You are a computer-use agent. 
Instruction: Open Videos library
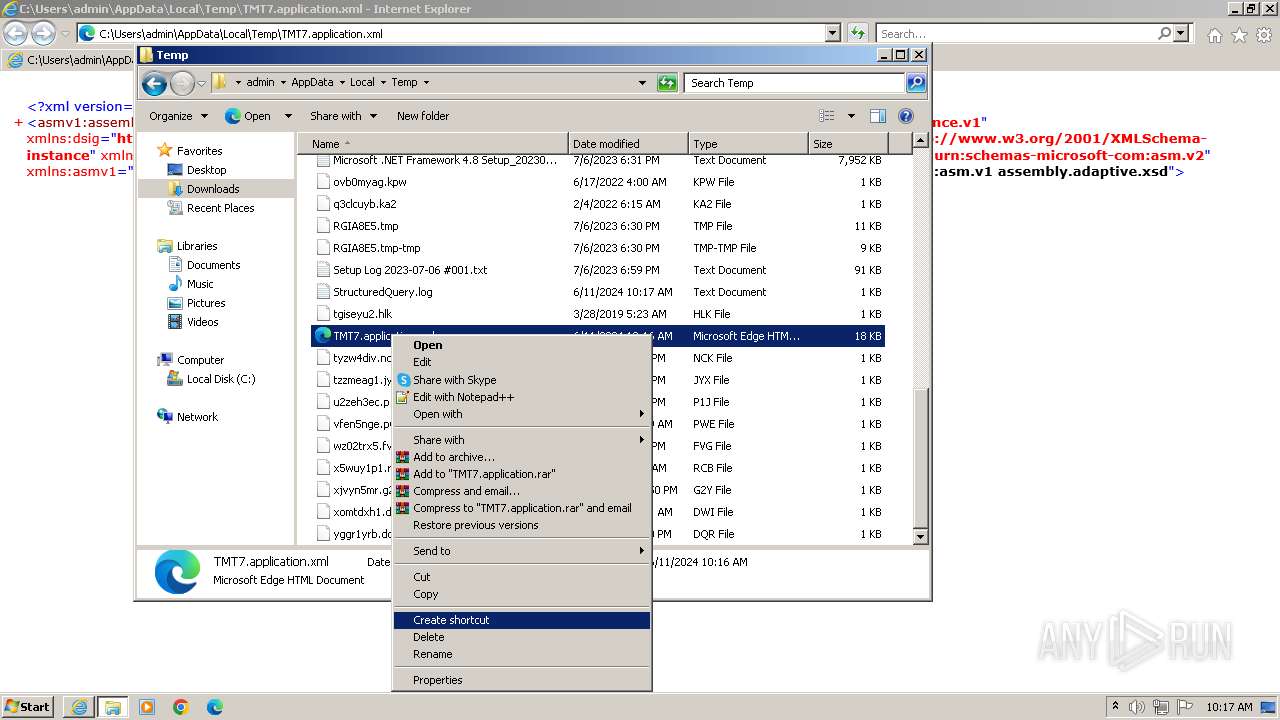[x=202, y=322]
